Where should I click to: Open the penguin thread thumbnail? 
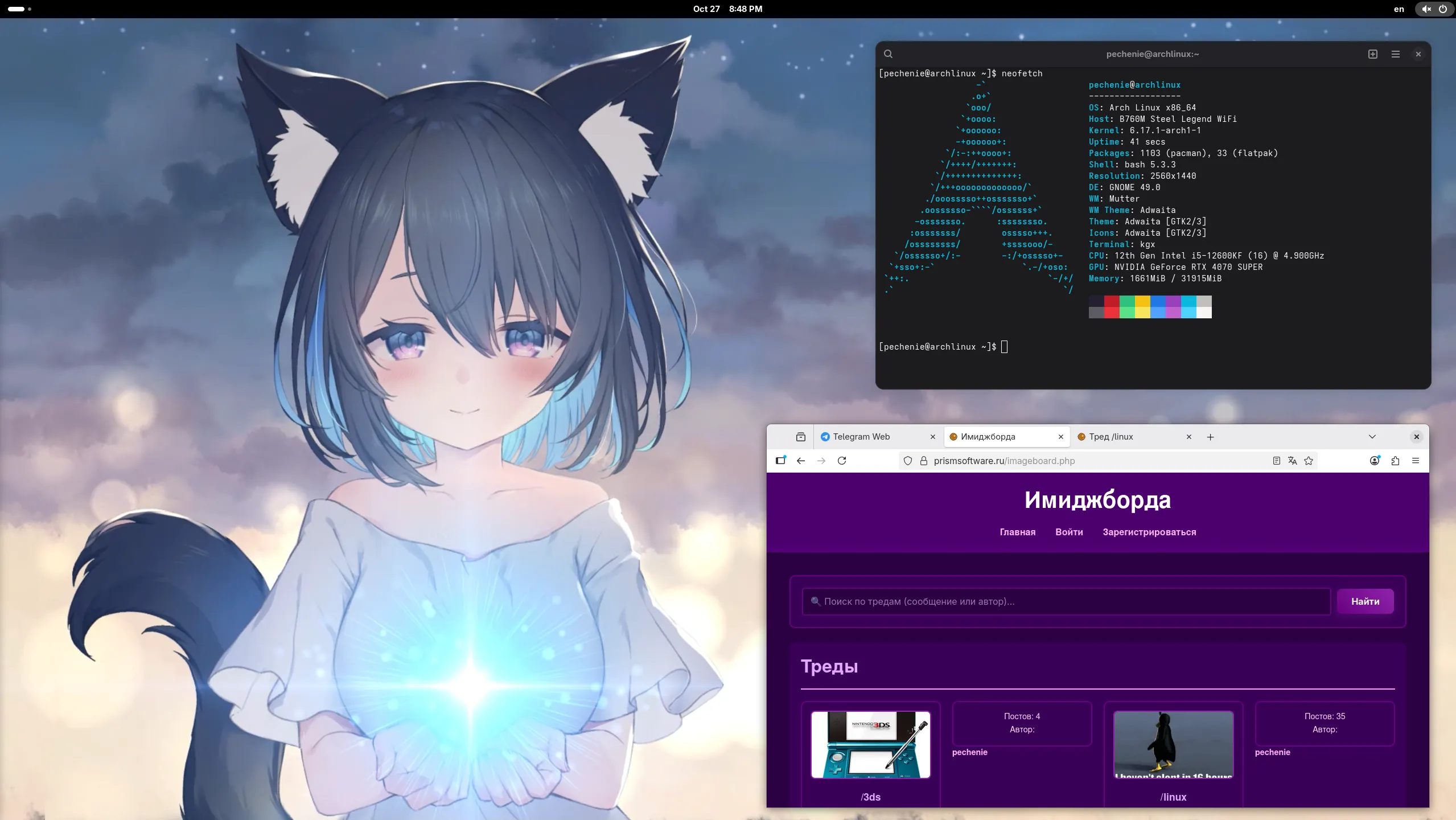(x=1173, y=744)
